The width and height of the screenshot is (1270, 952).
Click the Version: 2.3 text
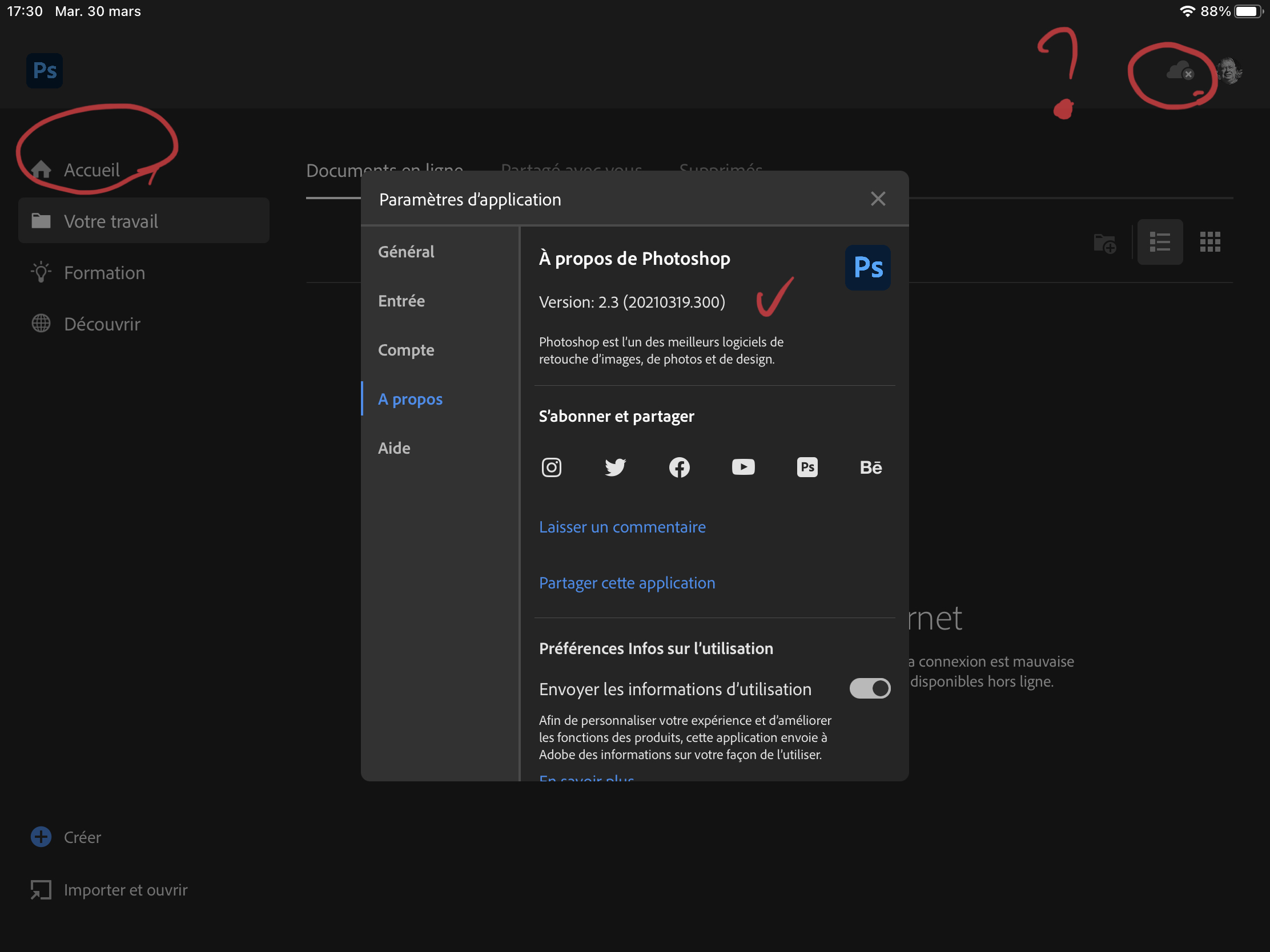click(632, 302)
